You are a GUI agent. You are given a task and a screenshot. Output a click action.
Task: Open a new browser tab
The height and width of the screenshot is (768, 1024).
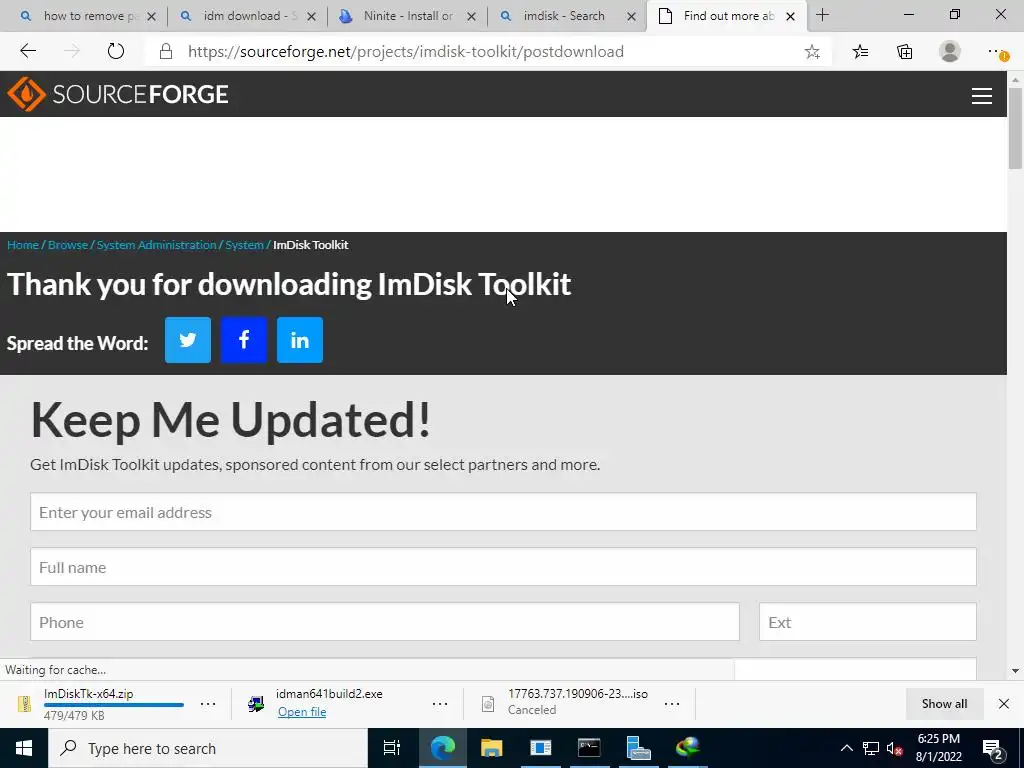[x=822, y=16]
